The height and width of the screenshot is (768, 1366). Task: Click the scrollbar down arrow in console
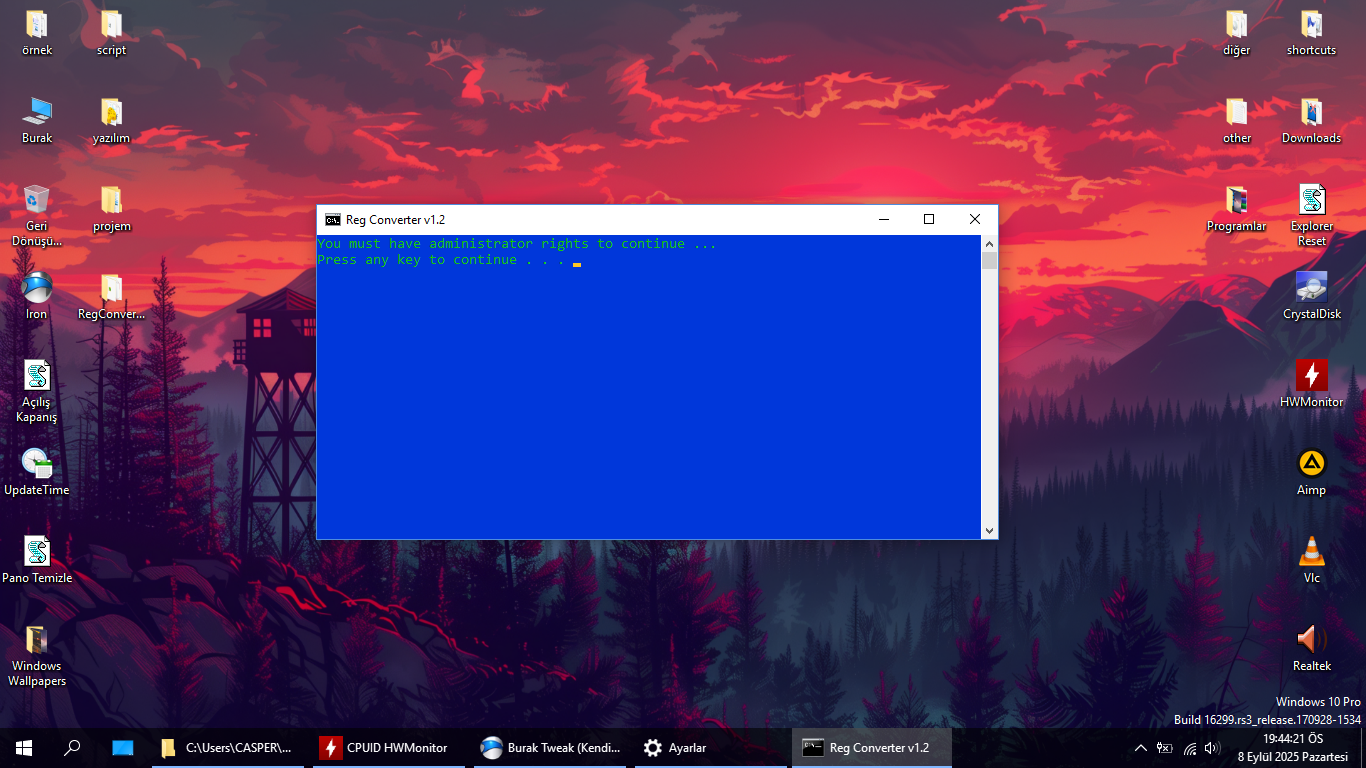click(x=989, y=531)
